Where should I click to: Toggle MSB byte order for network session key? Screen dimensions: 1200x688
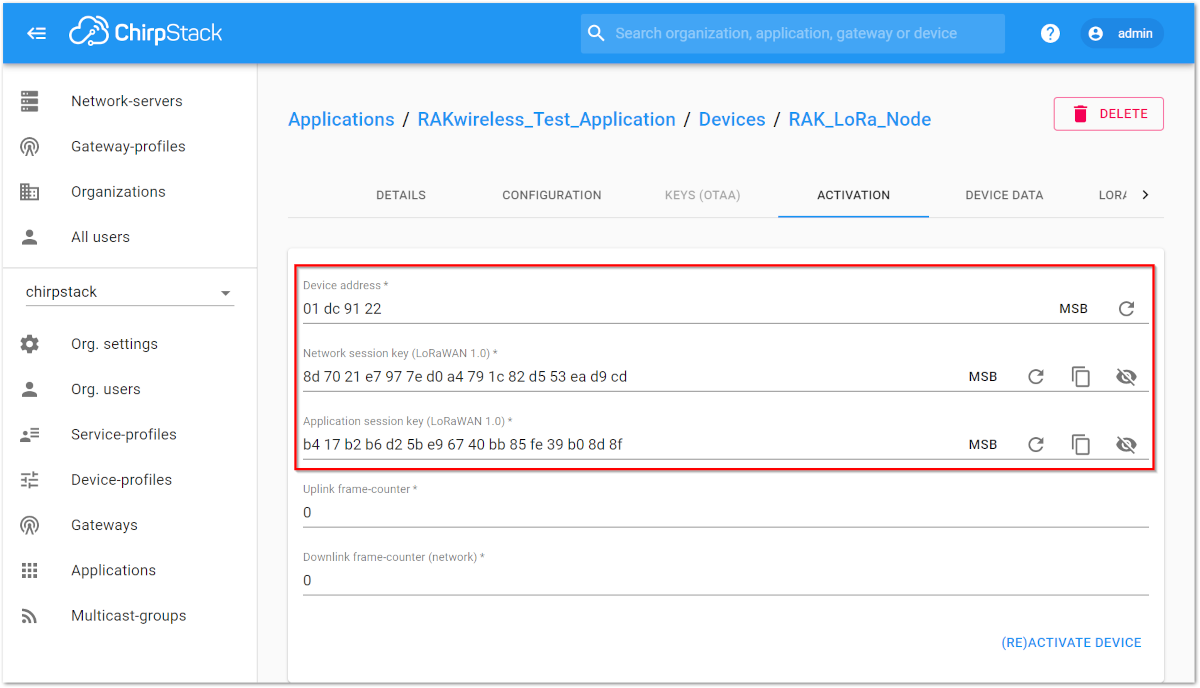tap(983, 377)
